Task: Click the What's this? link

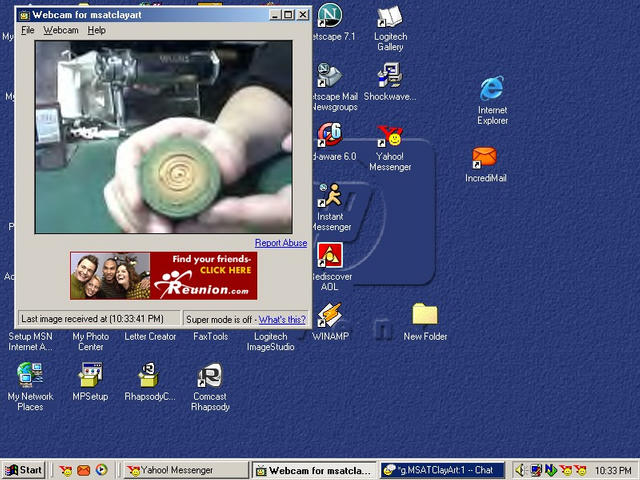Action: click(282, 320)
